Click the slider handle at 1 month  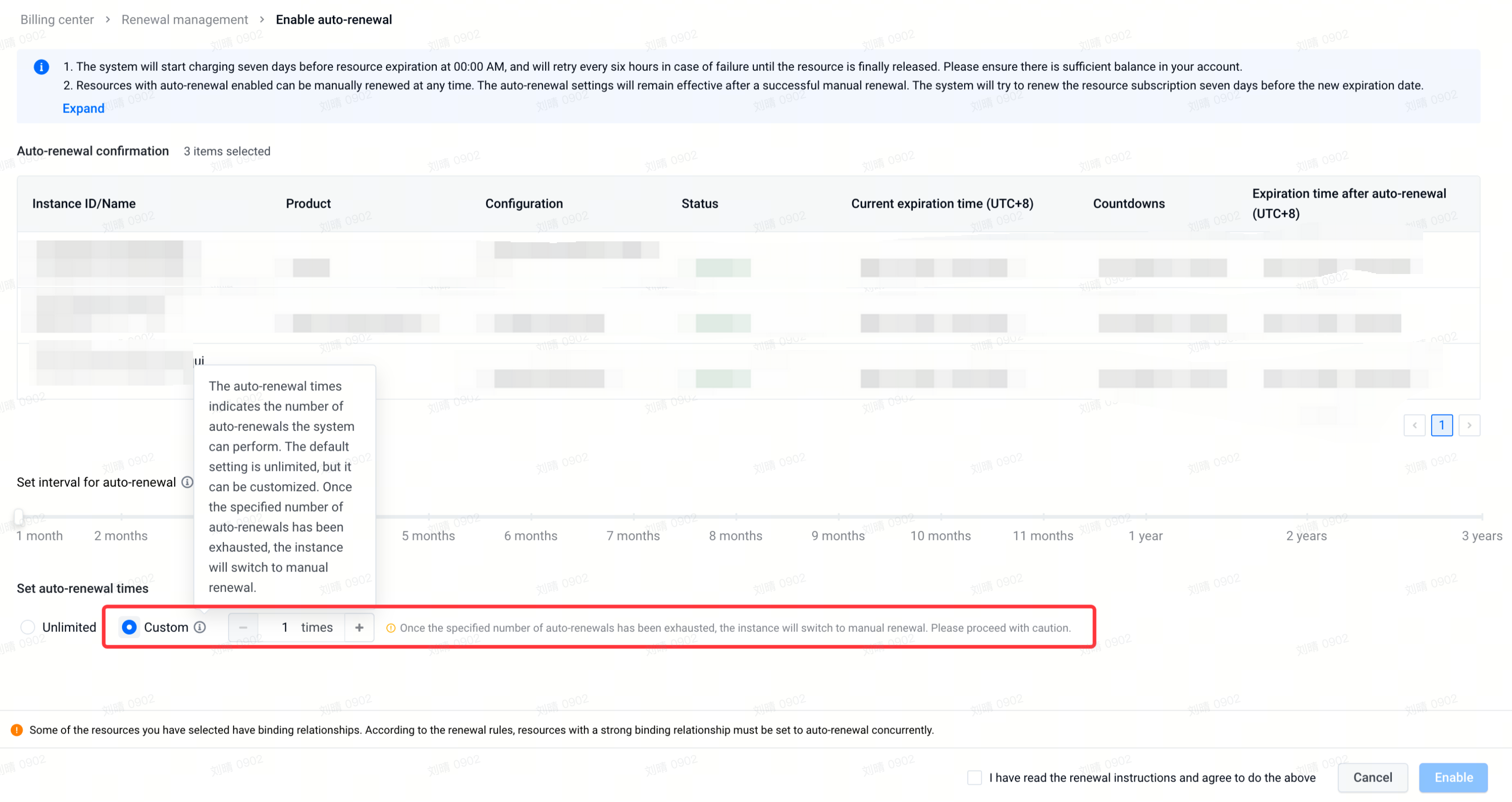(x=19, y=517)
